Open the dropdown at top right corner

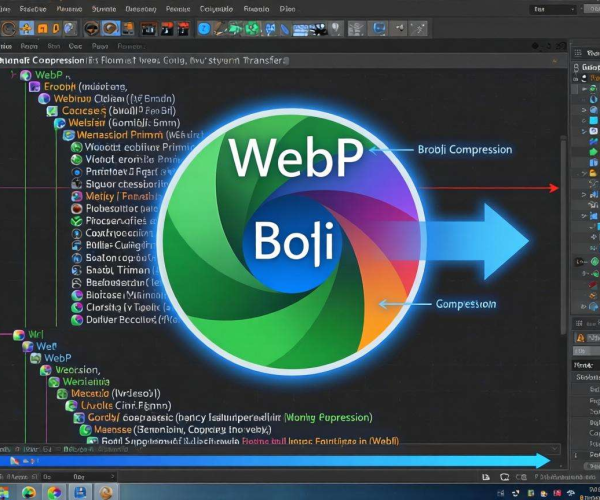coord(553,10)
